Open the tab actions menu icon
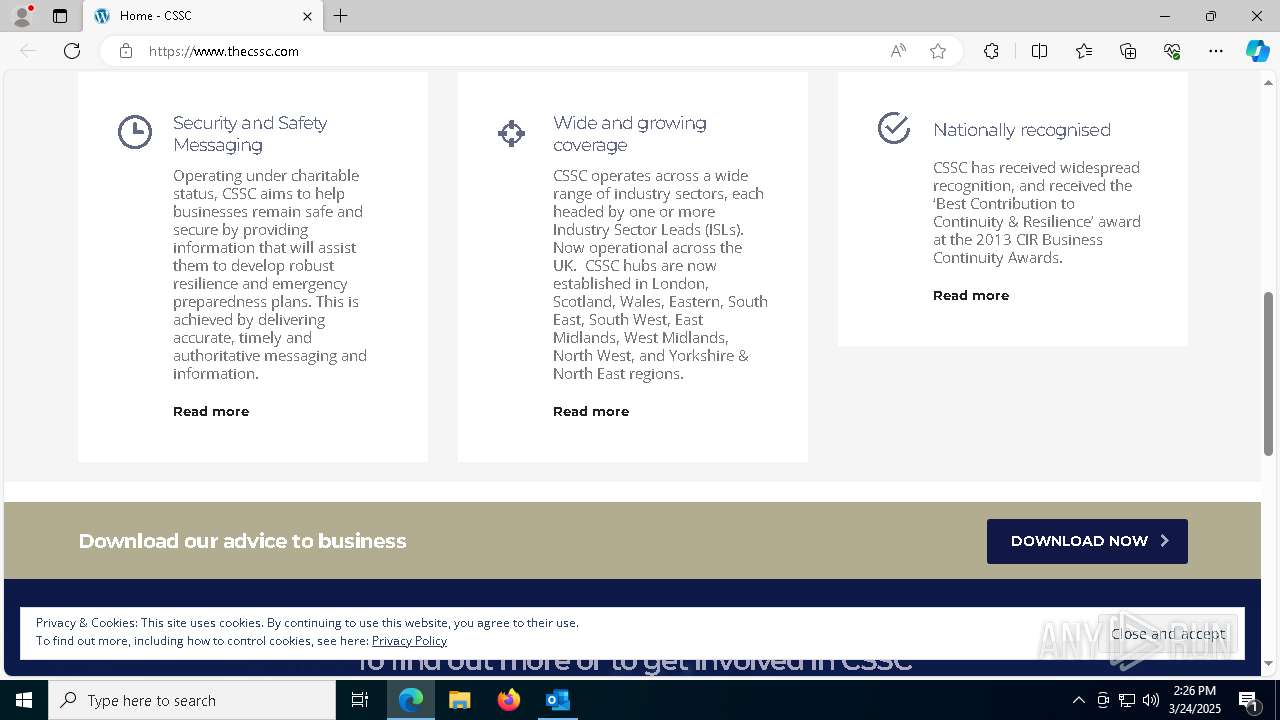Image resolution: width=1280 pixels, height=720 pixels. (x=60, y=16)
